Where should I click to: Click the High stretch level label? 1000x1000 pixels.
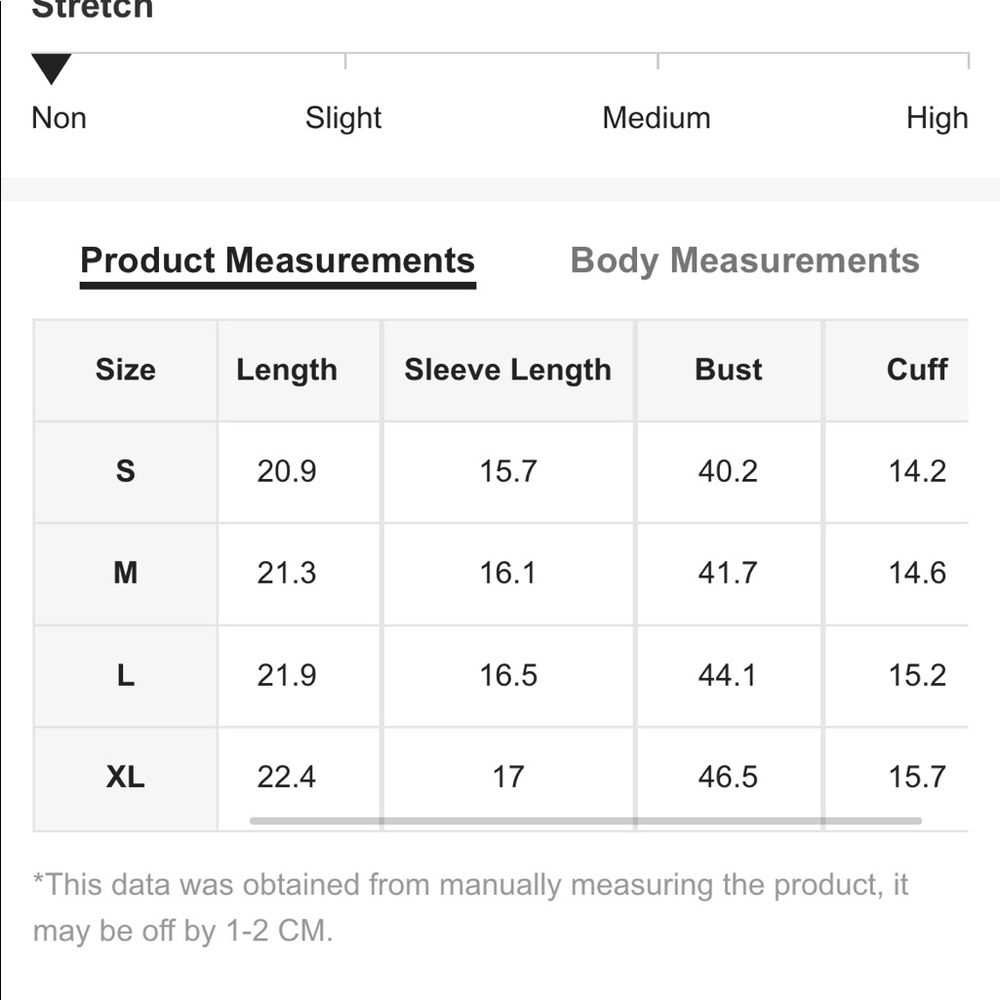pos(936,118)
